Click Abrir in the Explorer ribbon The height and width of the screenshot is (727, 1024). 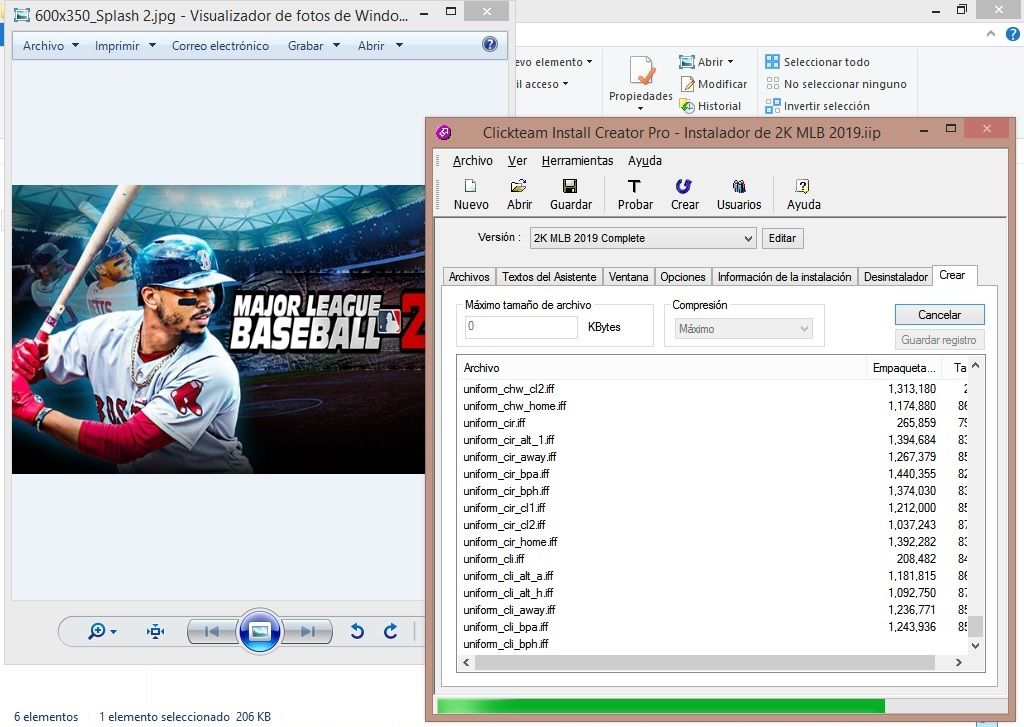pos(705,62)
